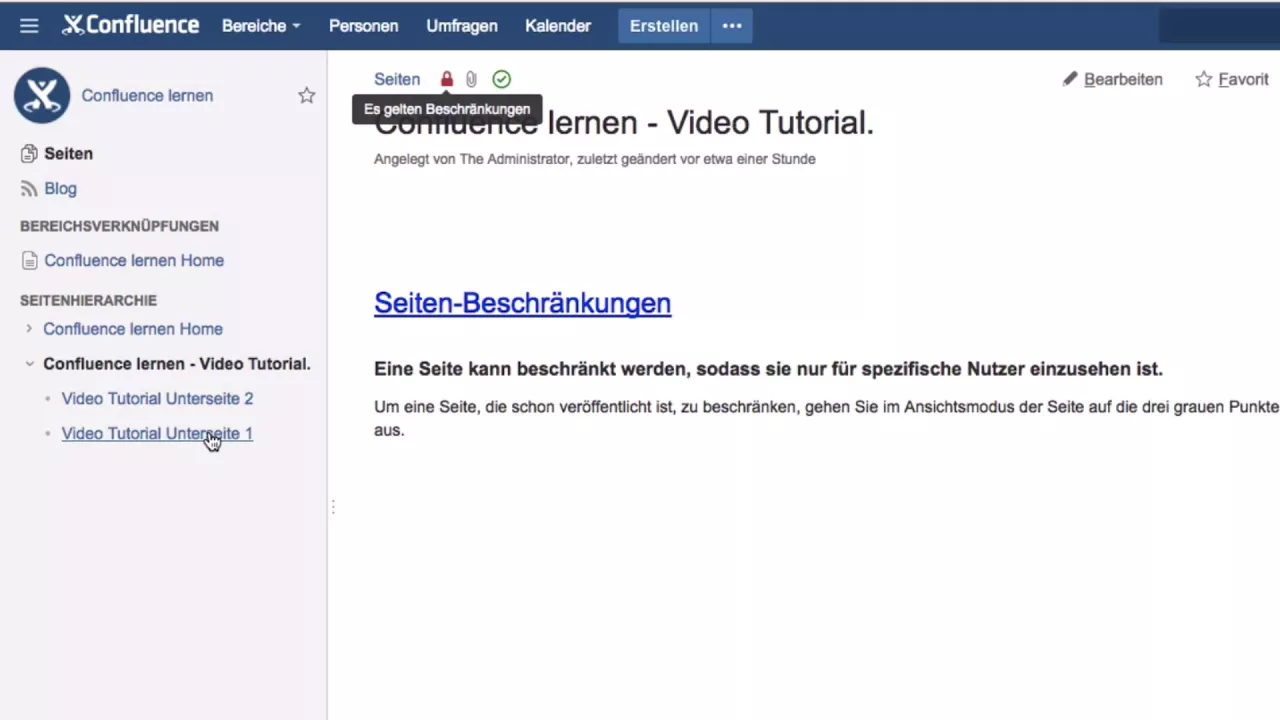Open the Seiten-Beschränkungen heading link

pyautogui.click(x=522, y=303)
